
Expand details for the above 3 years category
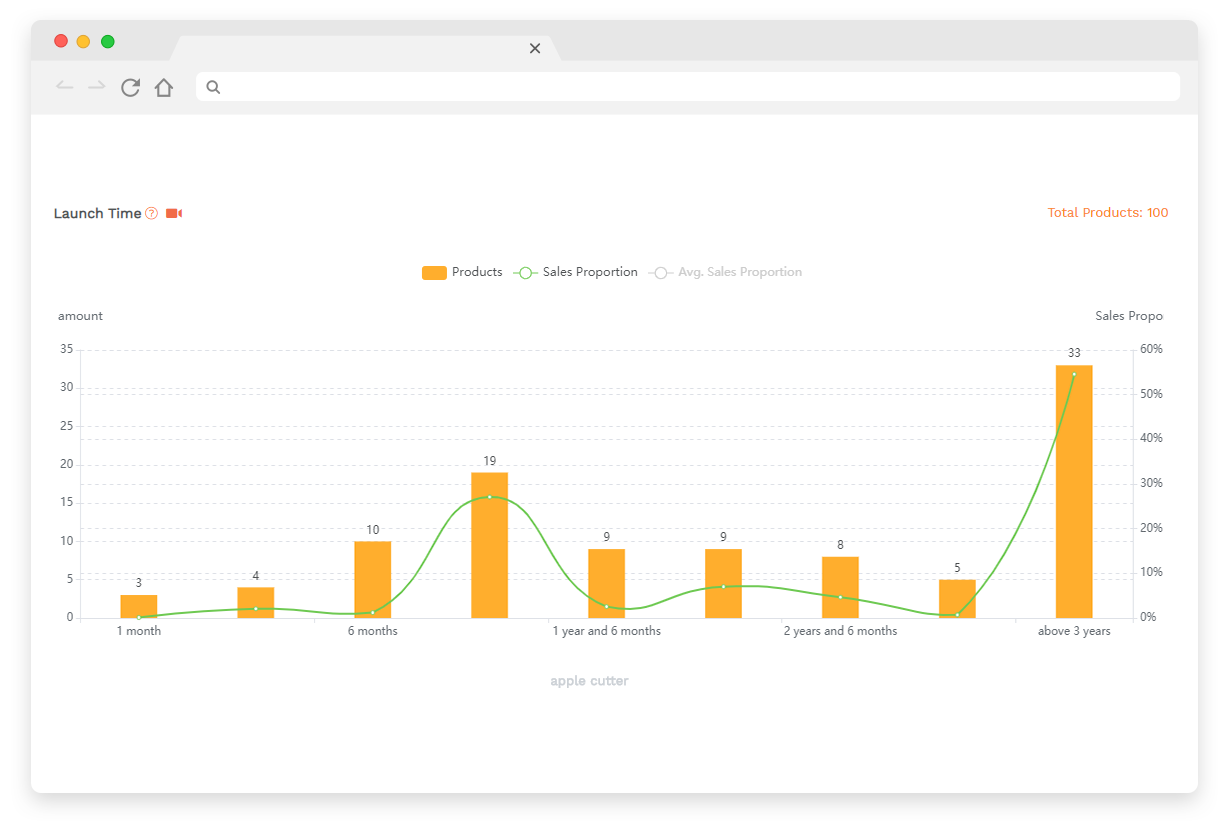point(1072,631)
